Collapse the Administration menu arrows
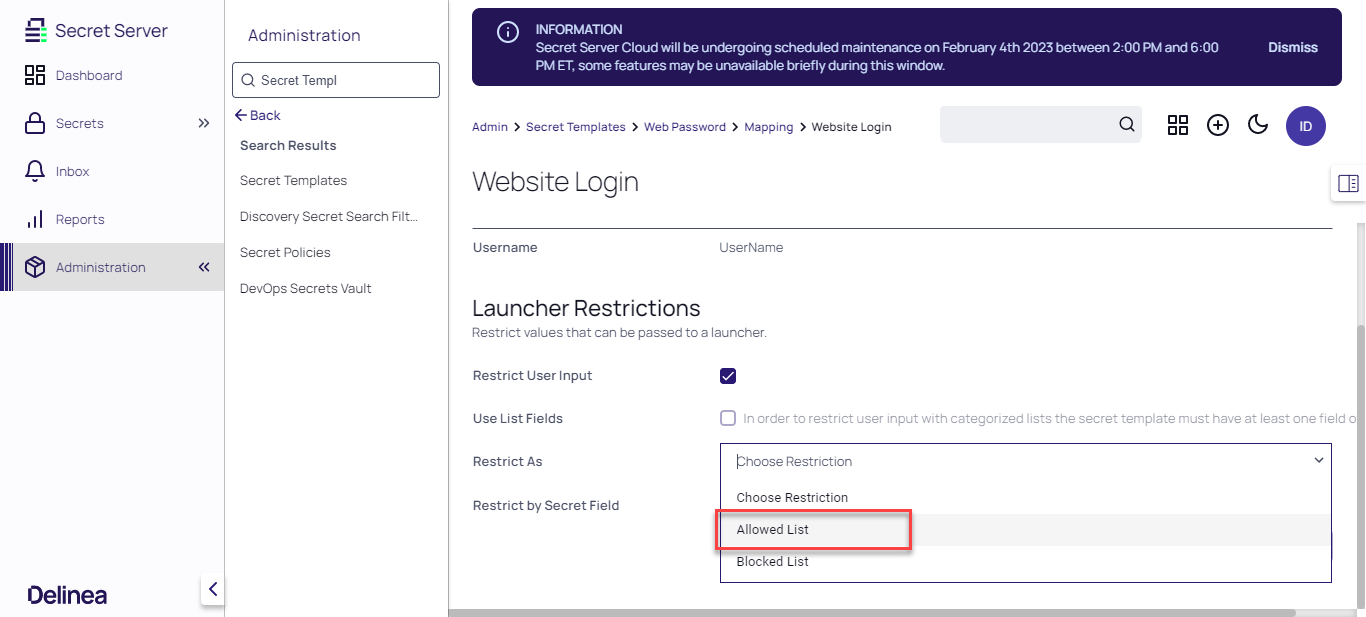1366x617 pixels. click(204, 268)
